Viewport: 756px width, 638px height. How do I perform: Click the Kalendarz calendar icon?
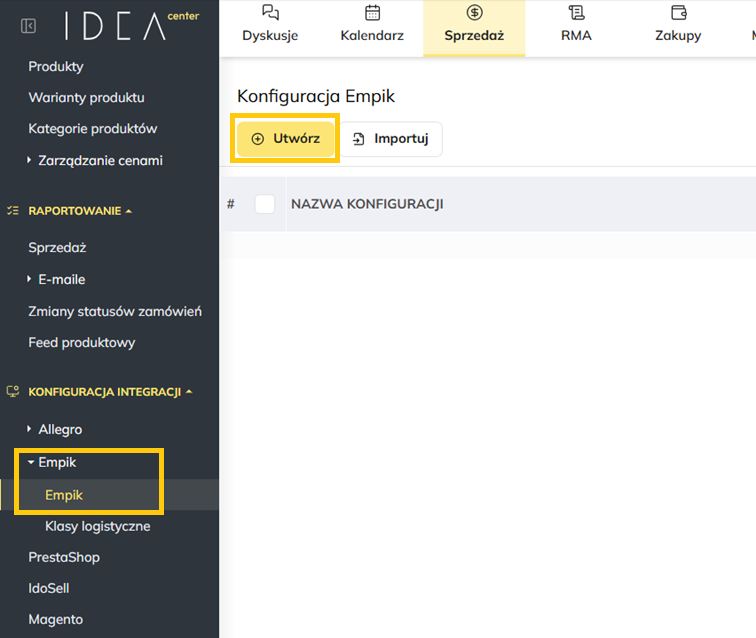coord(372,13)
